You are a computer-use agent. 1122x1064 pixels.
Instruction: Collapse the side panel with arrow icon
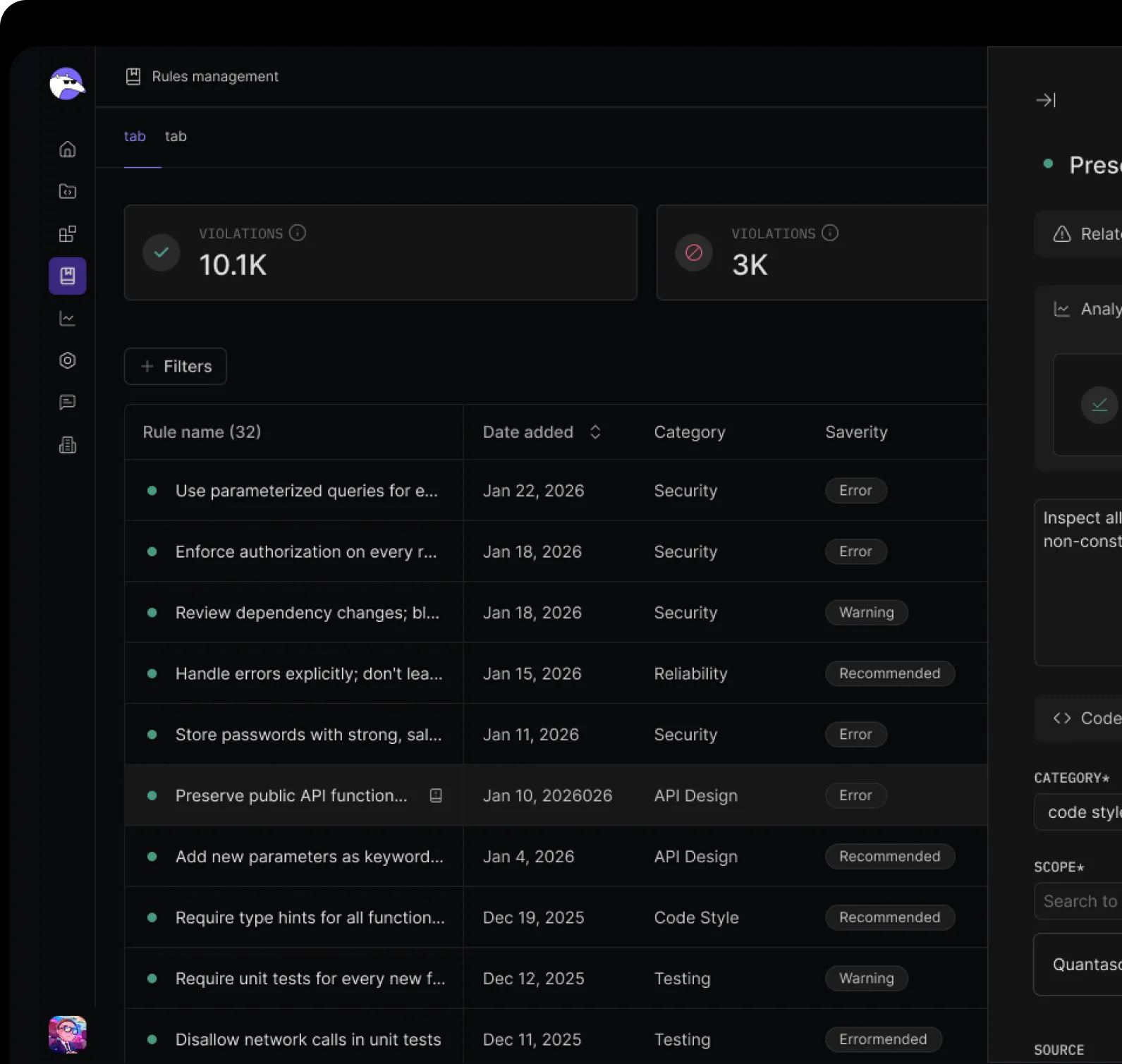click(1046, 100)
